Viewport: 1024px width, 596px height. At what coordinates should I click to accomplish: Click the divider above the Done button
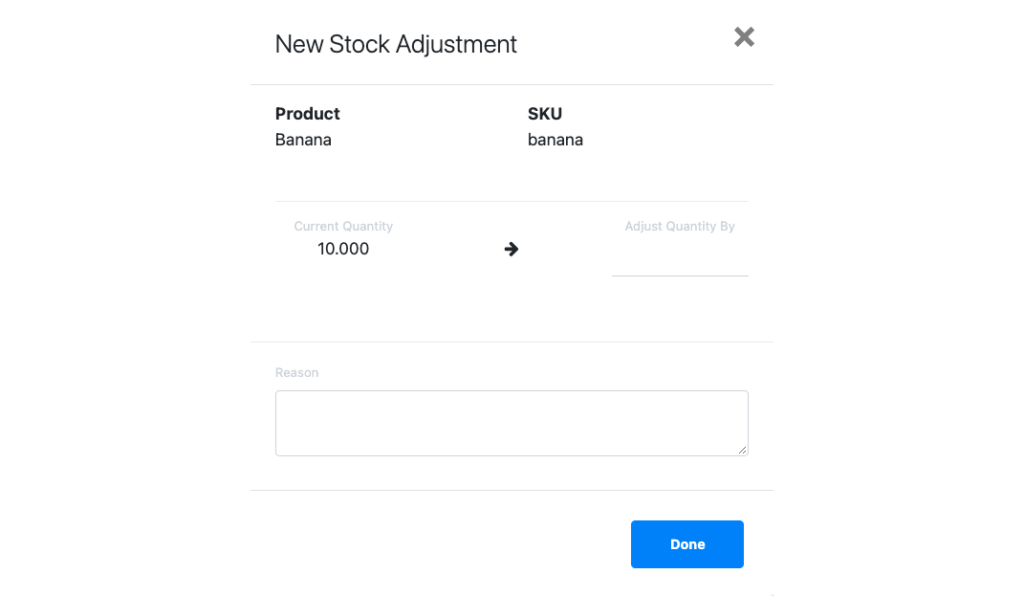click(511, 490)
